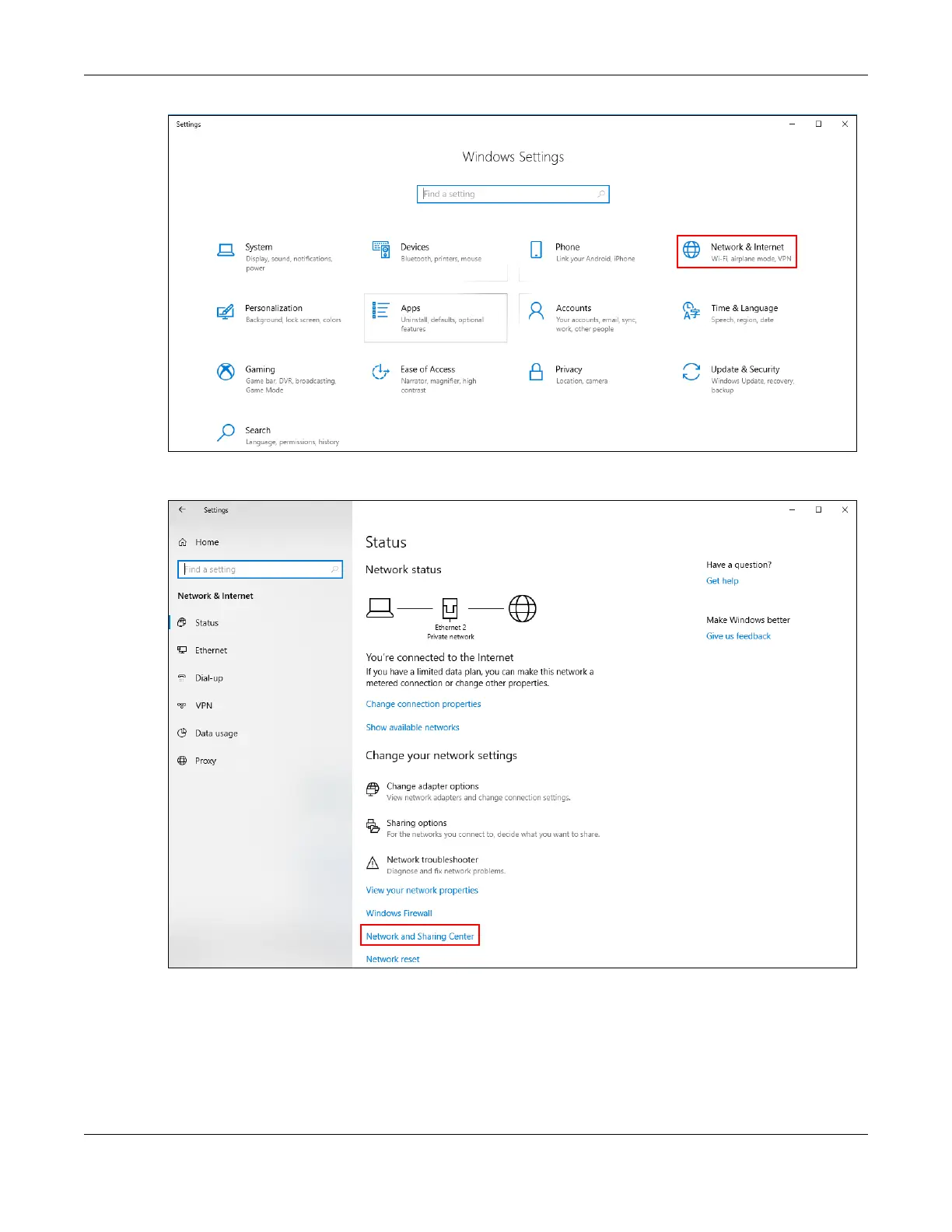The width and height of the screenshot is (952, 1232).
Task: Open Change adapter options entry
Action: click(x=468, y=791)
